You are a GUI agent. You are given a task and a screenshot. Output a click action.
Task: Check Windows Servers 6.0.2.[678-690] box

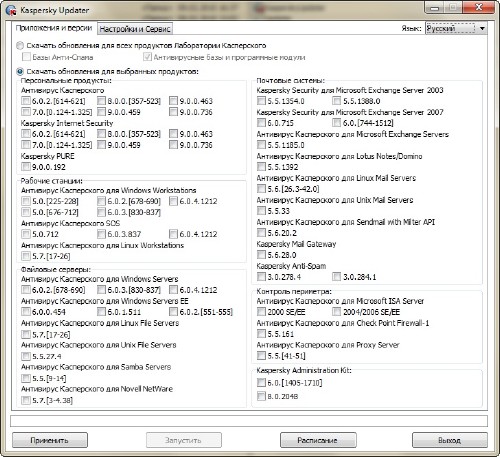point(26,290)
